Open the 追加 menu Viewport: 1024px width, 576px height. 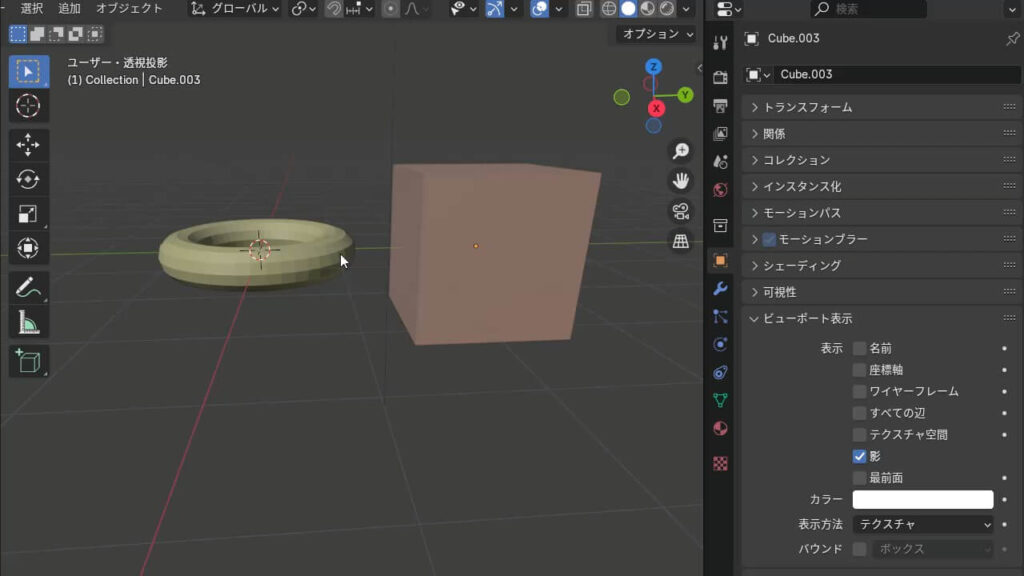69,8
